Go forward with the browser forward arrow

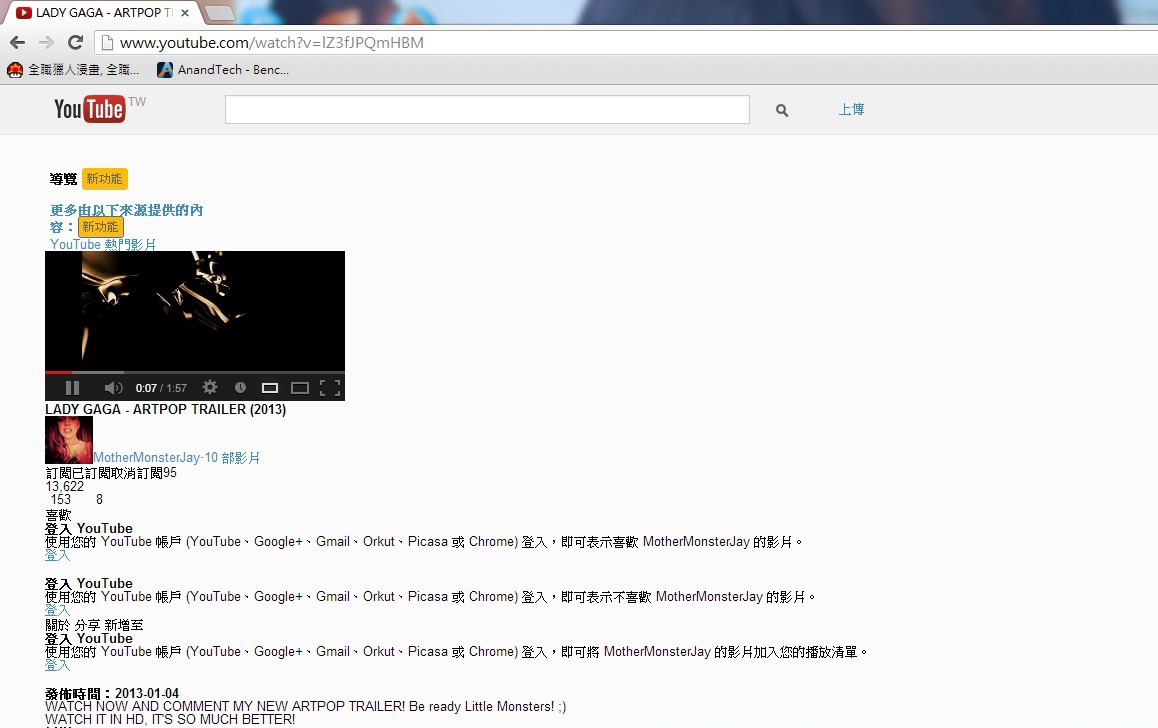[47, 42]
